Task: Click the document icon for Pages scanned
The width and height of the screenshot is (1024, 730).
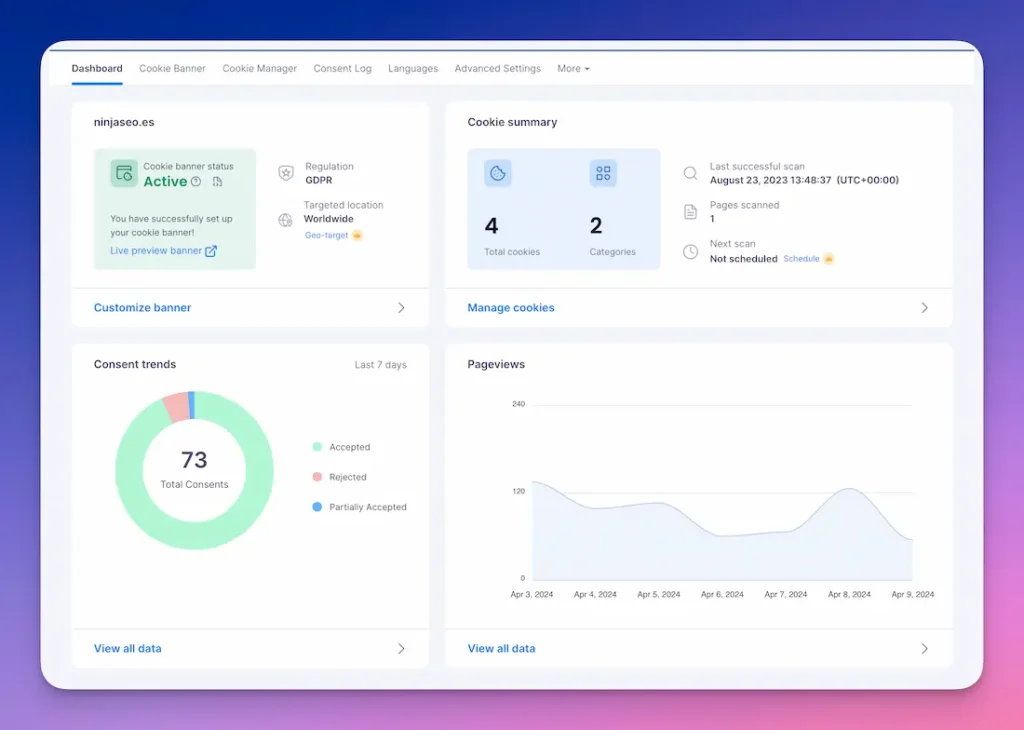Action: pos(690,212)
